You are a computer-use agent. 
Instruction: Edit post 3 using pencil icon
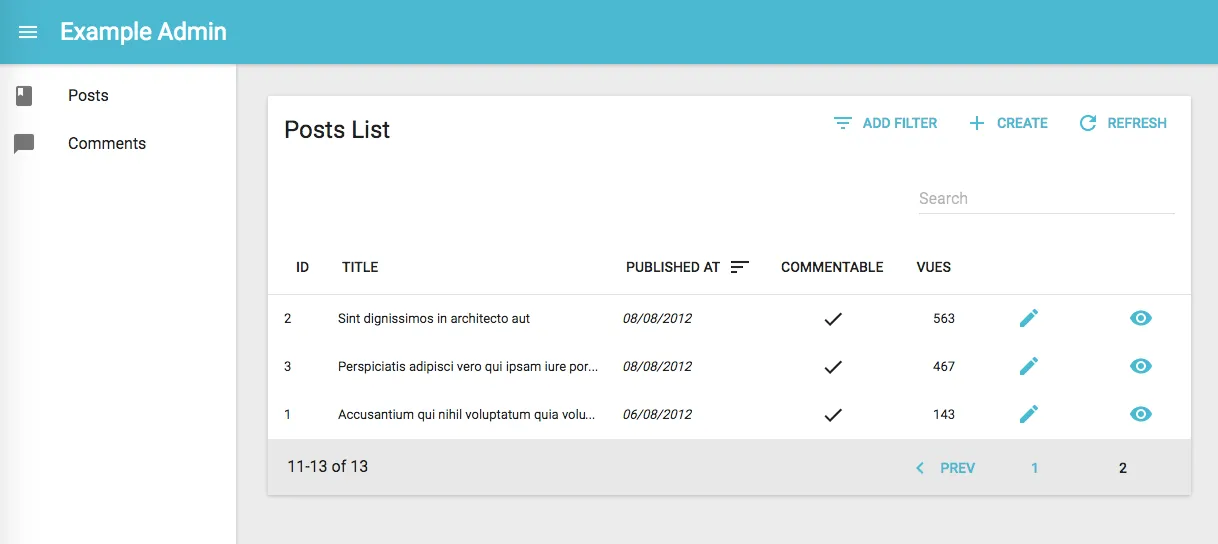coord(1028,366)
